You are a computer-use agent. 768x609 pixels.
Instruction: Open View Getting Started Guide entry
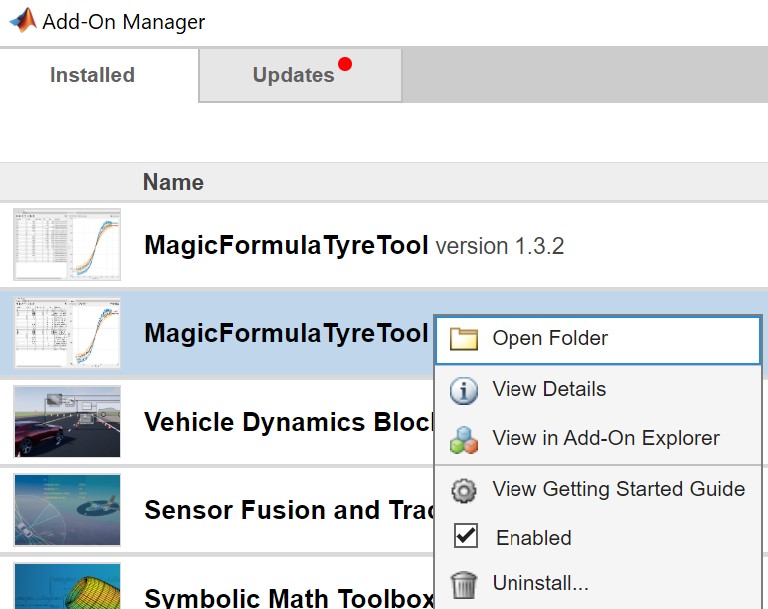click(618, 489)
